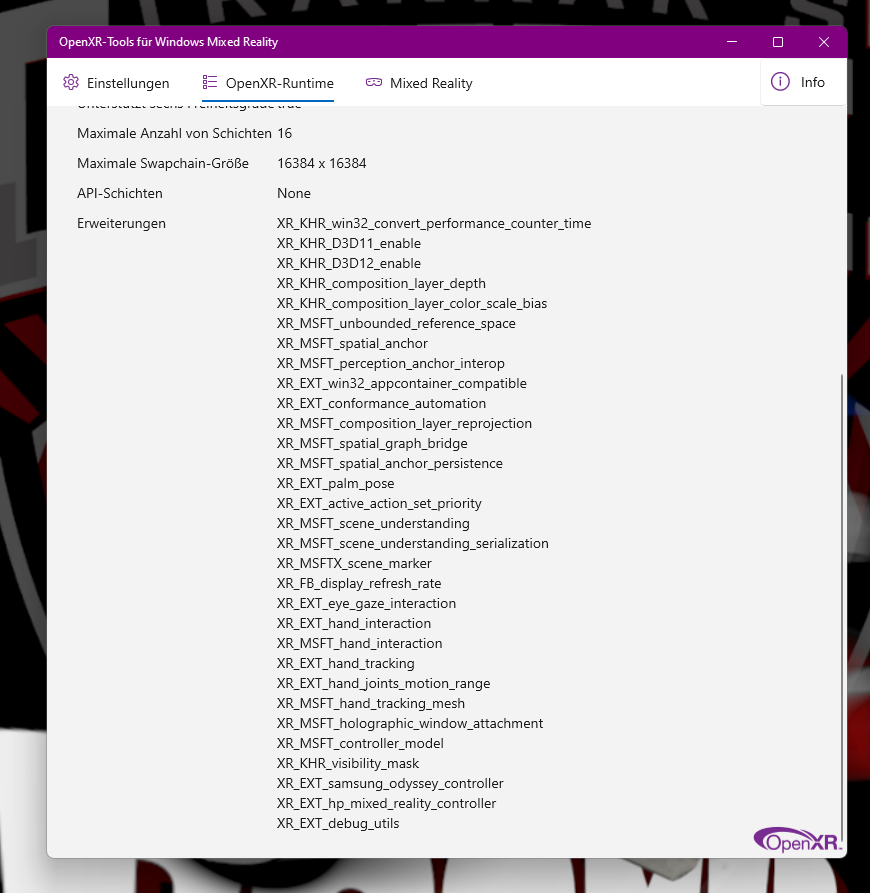Click XR_MSFT_controller_model
The width and height of the screenshot is (870, 893).
pos(360,743)
